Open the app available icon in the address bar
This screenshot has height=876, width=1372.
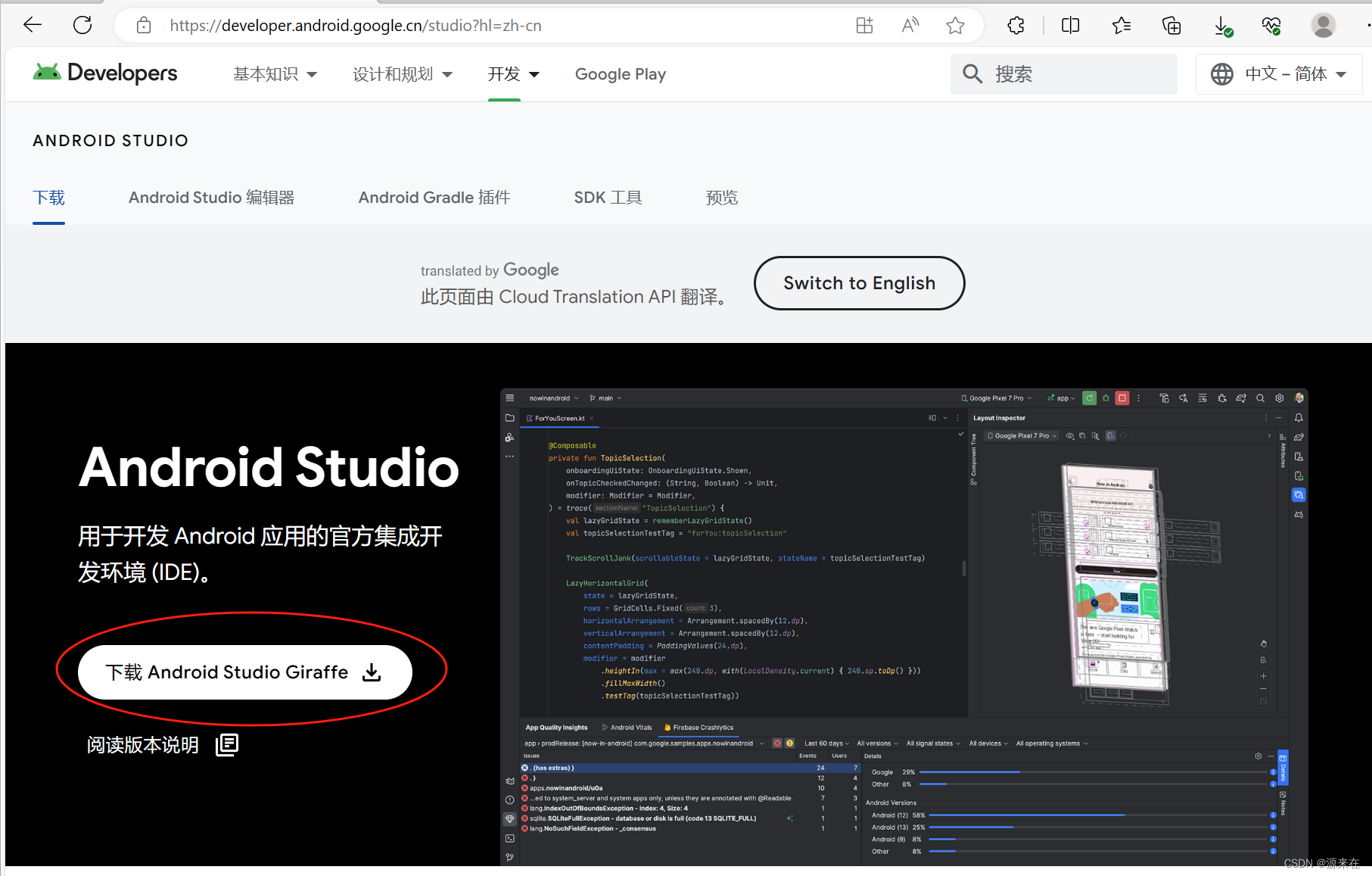(x=864, y=26)
